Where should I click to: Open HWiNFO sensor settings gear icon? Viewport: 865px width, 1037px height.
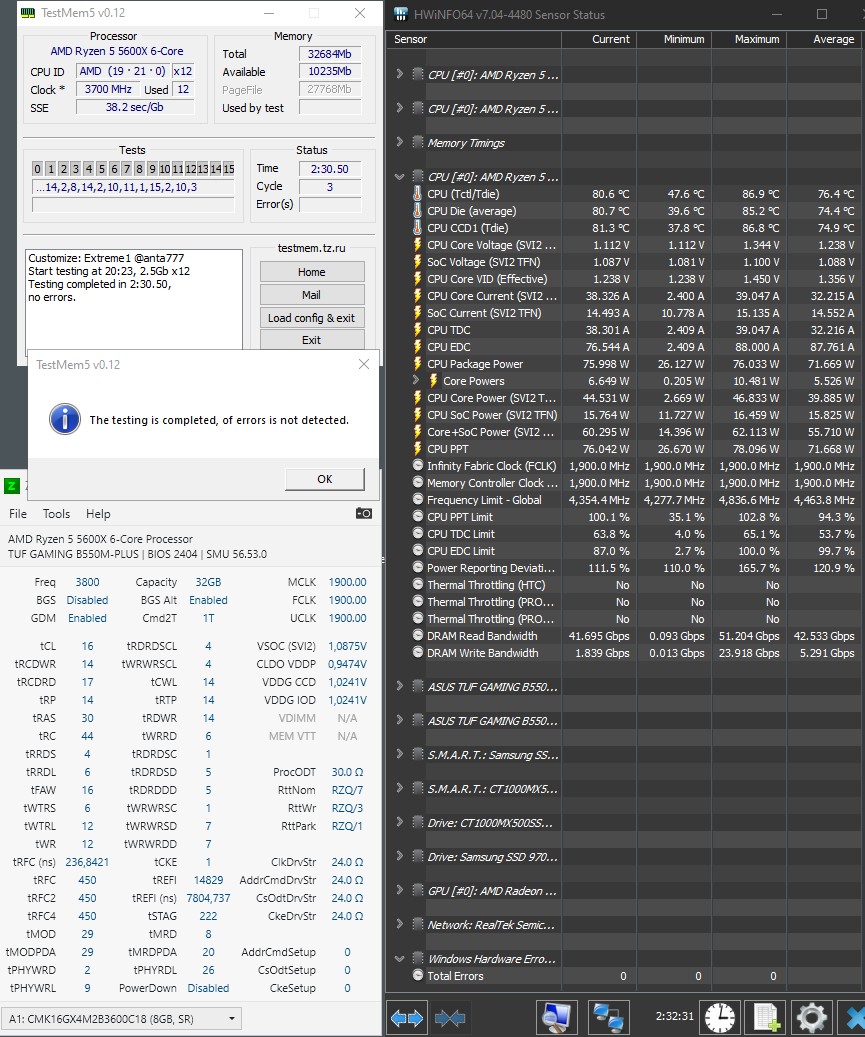[811, 1018]
